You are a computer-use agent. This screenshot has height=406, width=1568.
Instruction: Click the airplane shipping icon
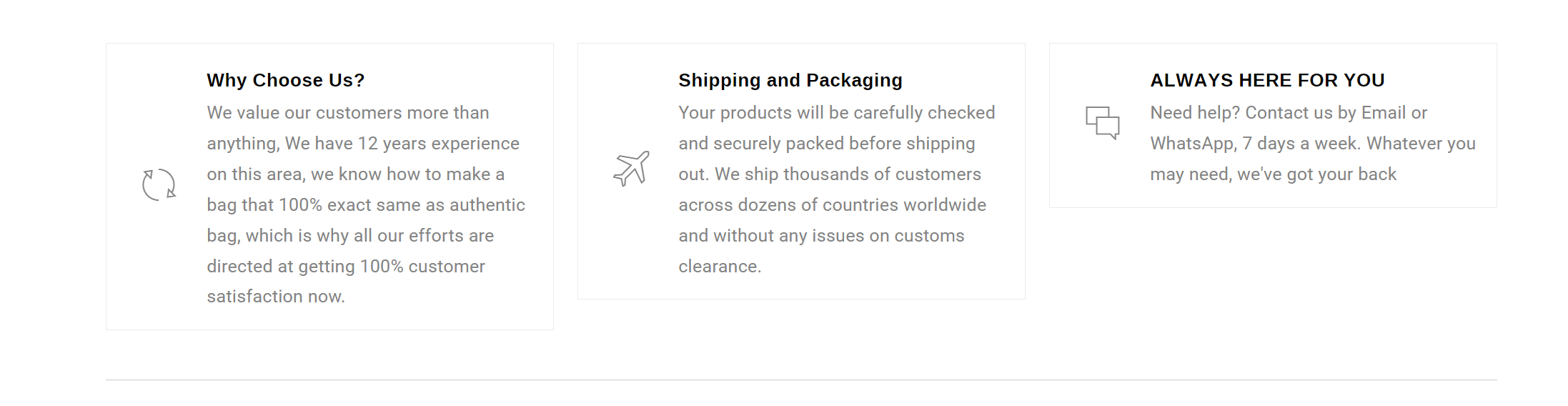tap(631, 169)
